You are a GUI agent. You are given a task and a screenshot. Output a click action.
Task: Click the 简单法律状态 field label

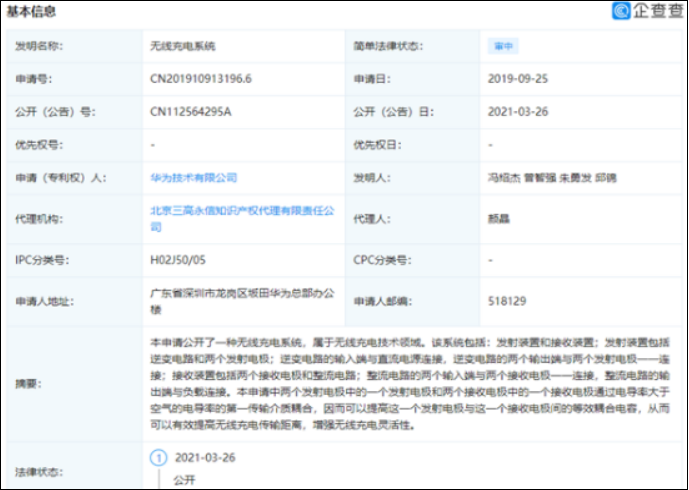(x=388, y=46)
